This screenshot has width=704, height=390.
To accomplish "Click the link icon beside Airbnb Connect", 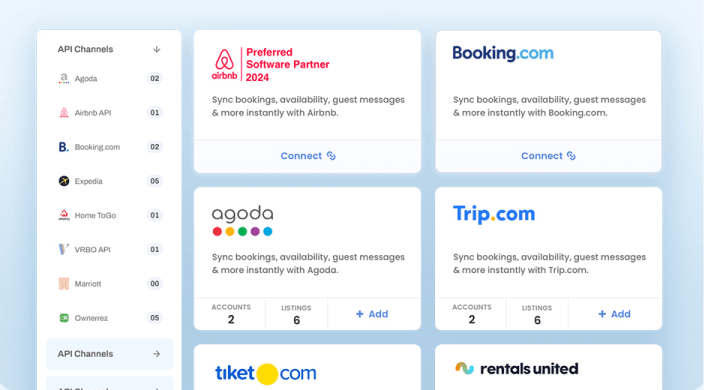I will (331, 156).
